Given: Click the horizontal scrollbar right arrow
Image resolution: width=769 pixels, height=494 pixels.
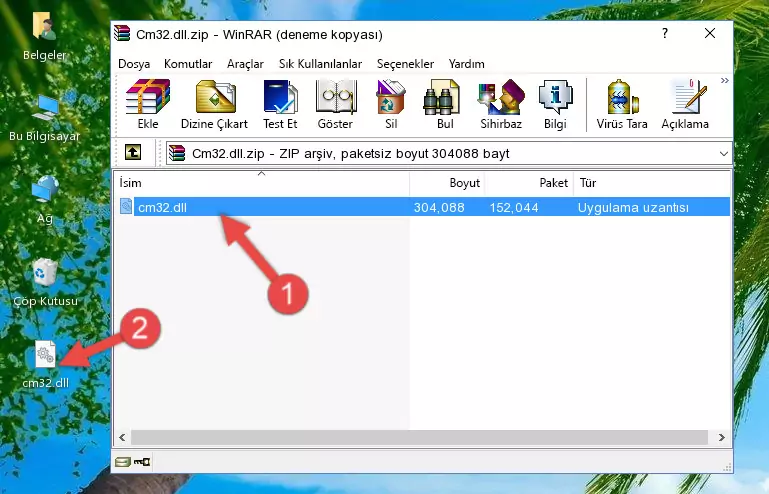Looking at the screenshot, I should click(721, 437).
